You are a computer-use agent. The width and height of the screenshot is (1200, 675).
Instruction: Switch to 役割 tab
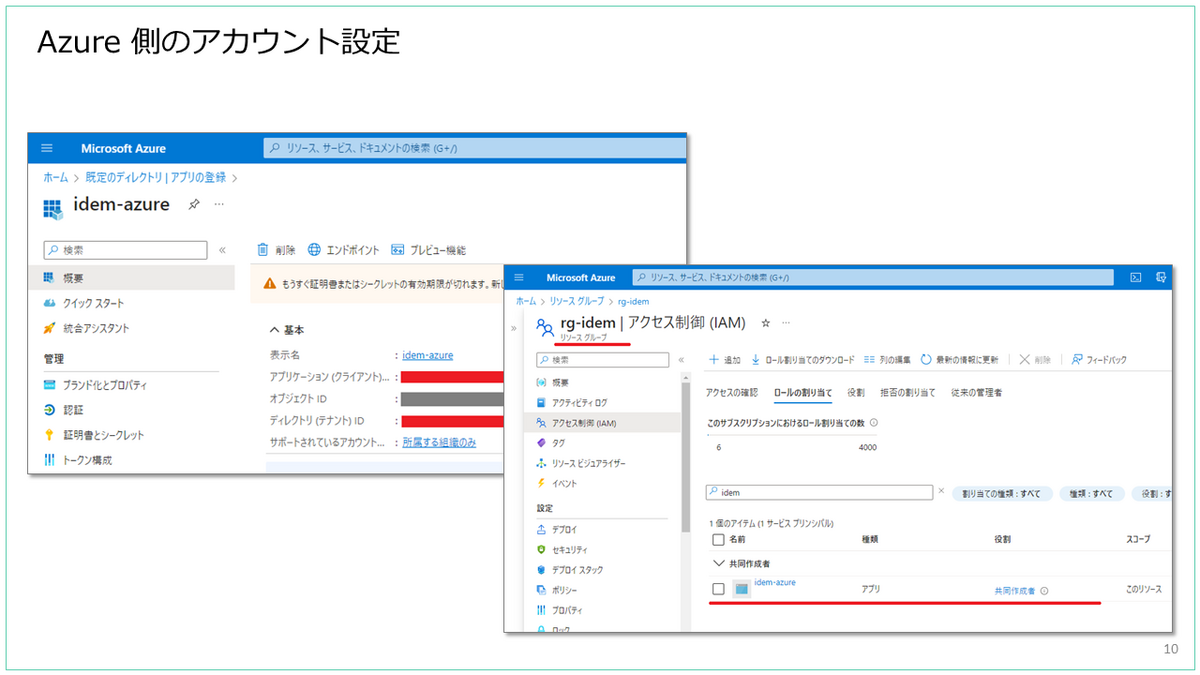pyautogui.click(x=856, y=392)
